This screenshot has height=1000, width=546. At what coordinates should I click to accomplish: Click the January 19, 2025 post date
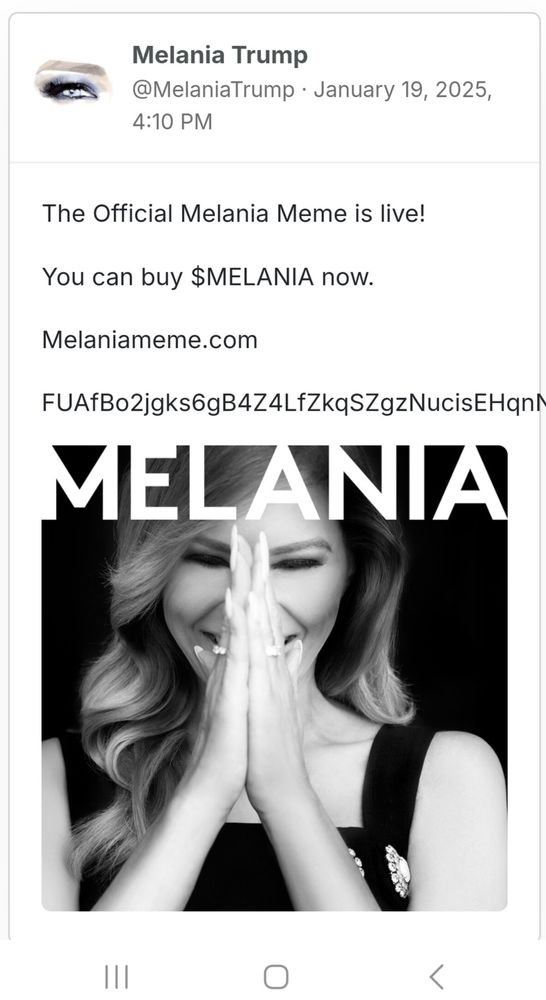[x=402, y=89]
